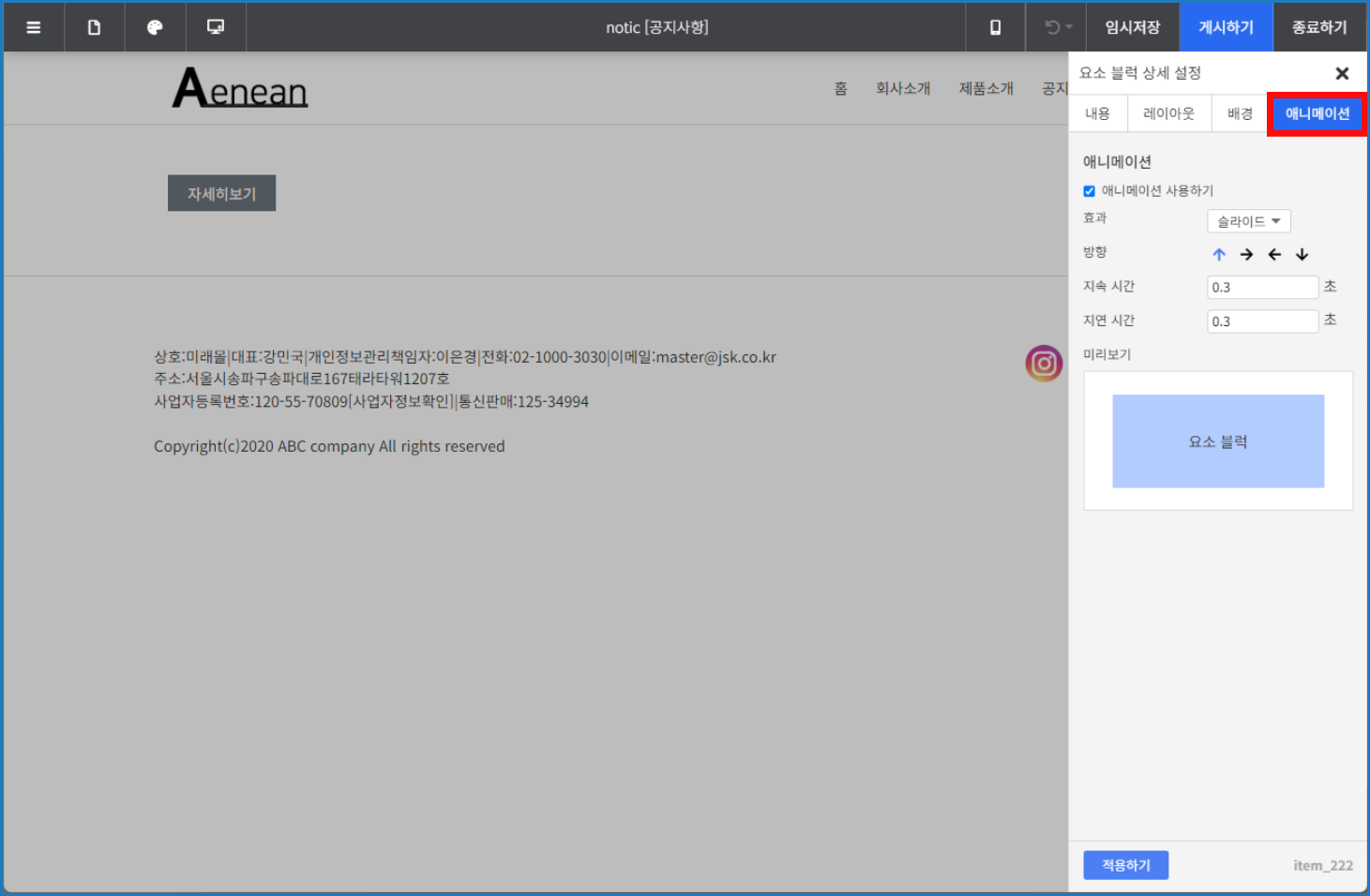The height and width of the screenshot is (896, 1370).
Task: Open the design palette icon
Action: [155, 27]
